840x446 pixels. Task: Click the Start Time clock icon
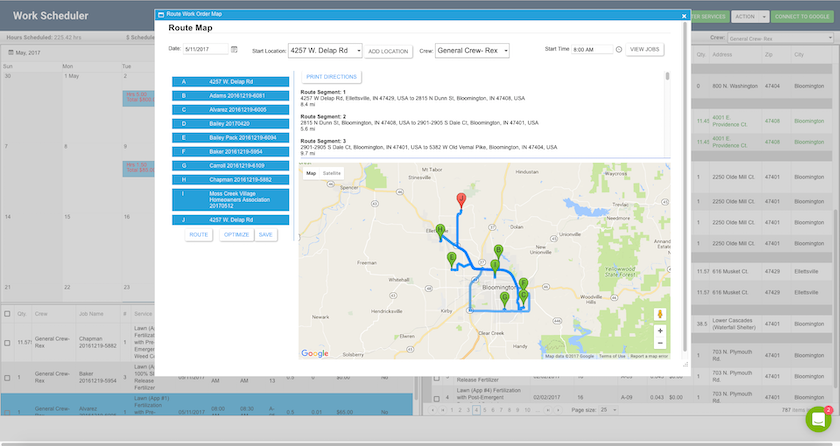point(618,49)
